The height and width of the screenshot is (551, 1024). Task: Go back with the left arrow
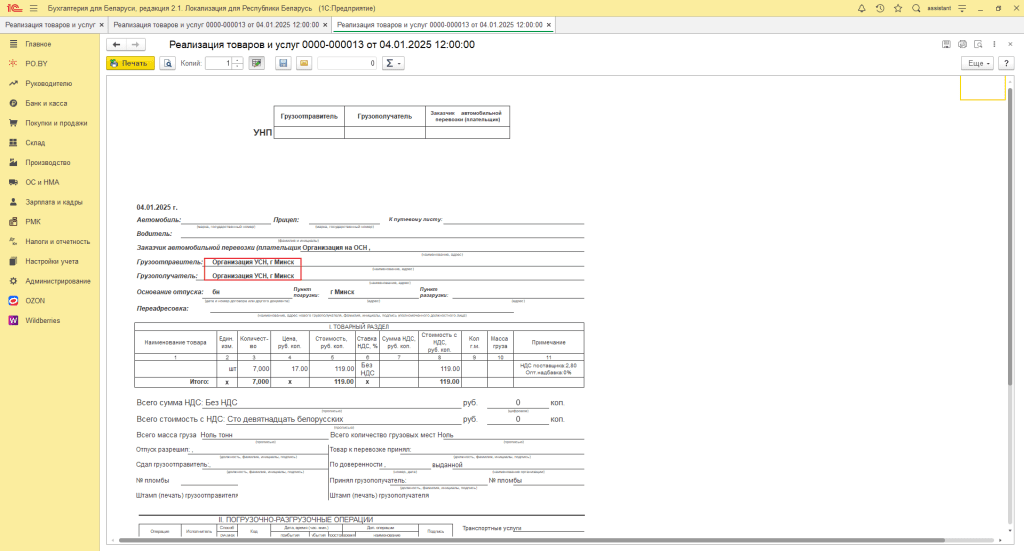tap(116, 44)
